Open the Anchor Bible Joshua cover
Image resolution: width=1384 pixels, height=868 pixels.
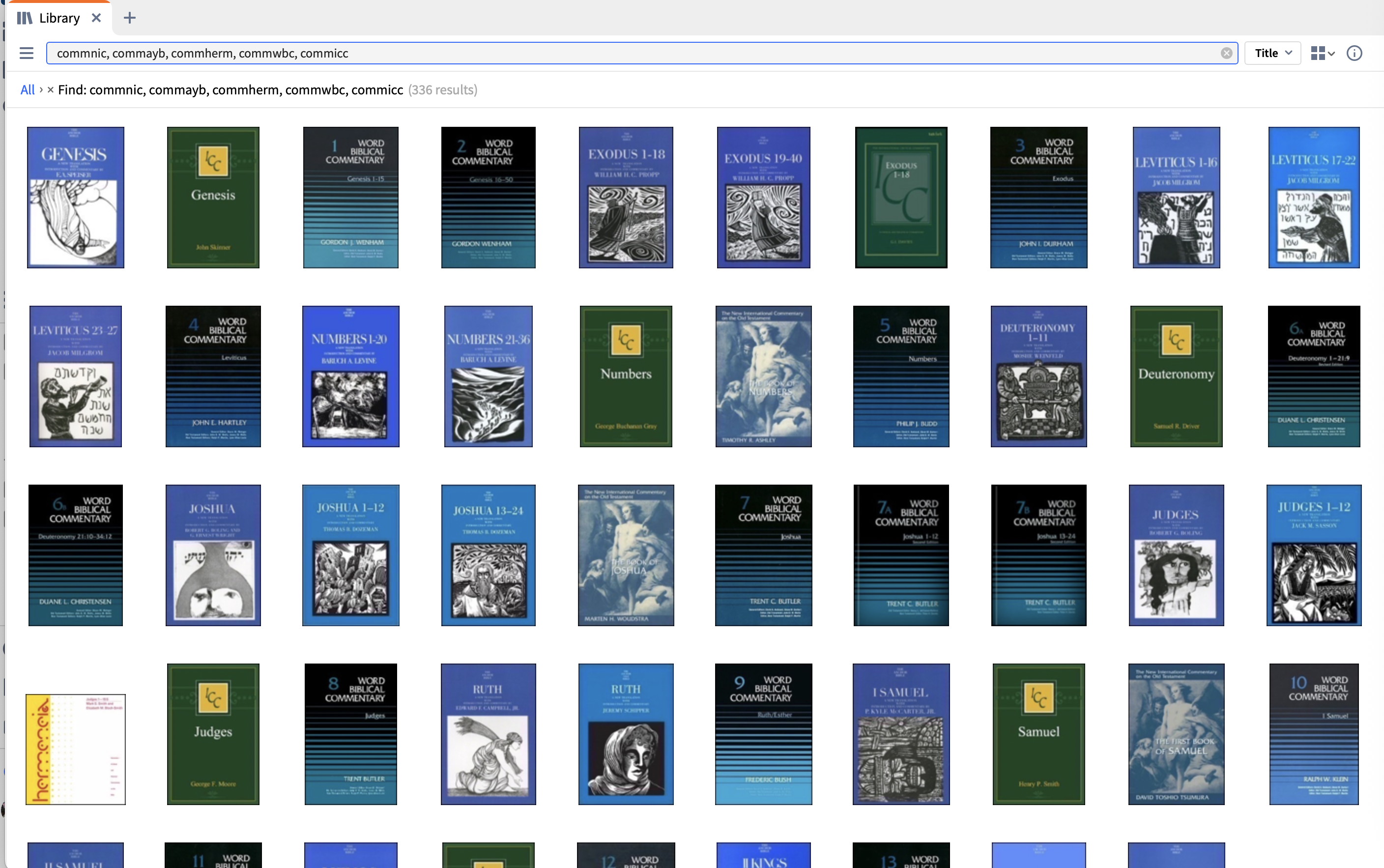click(213, 555)
